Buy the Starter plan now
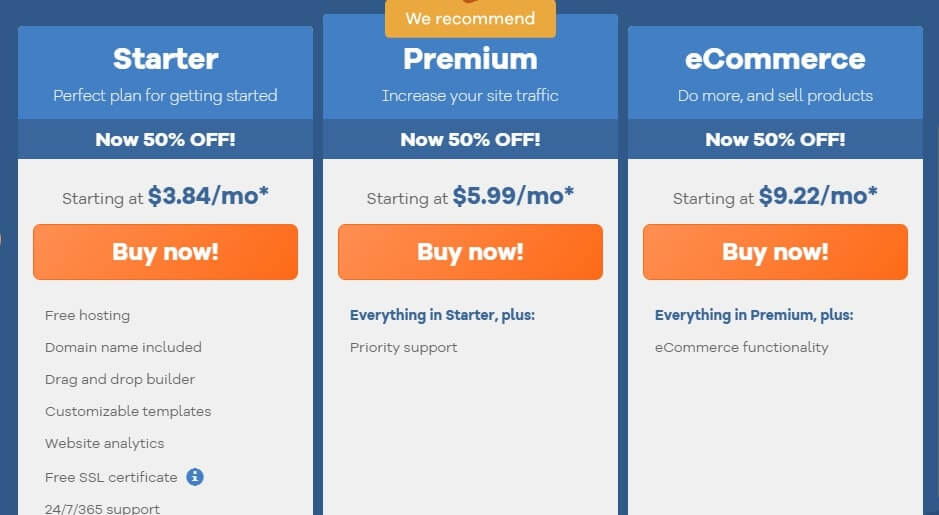Screen dimensions: 939x515 click(x=165, y=252)
